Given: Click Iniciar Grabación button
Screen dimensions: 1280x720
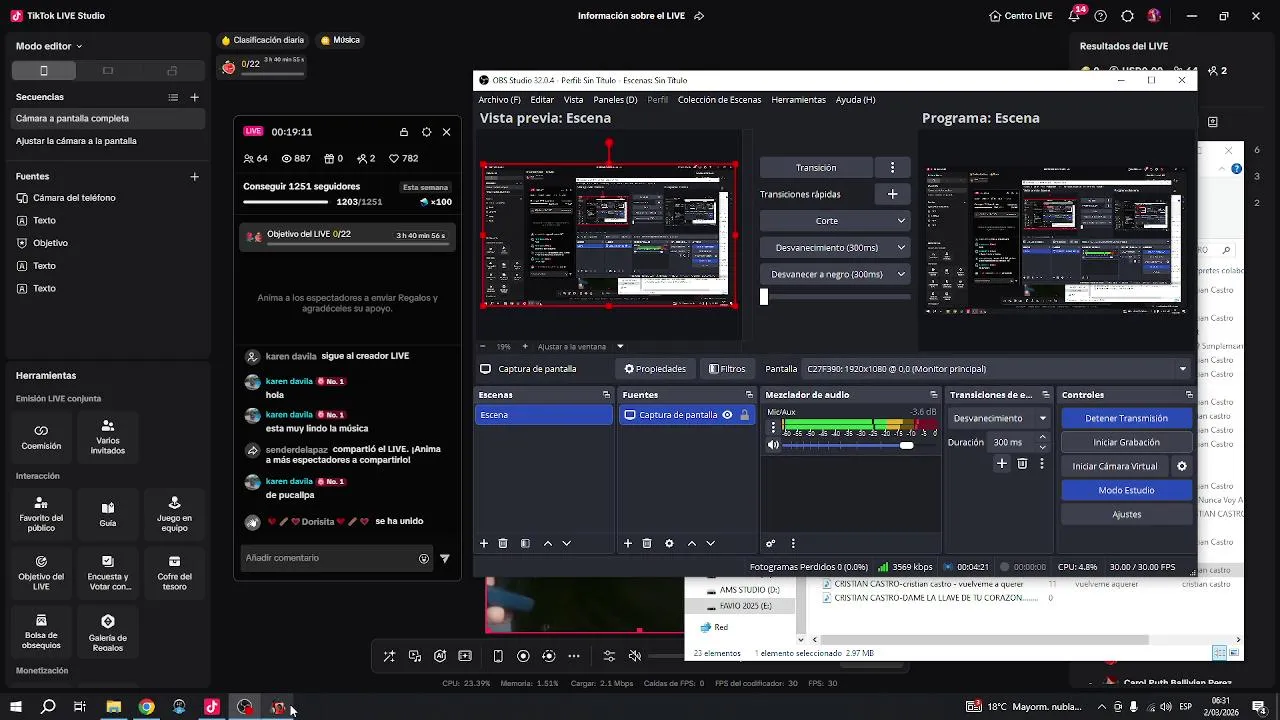Looking at the screenshot, I should click(x=1126, y=442).
